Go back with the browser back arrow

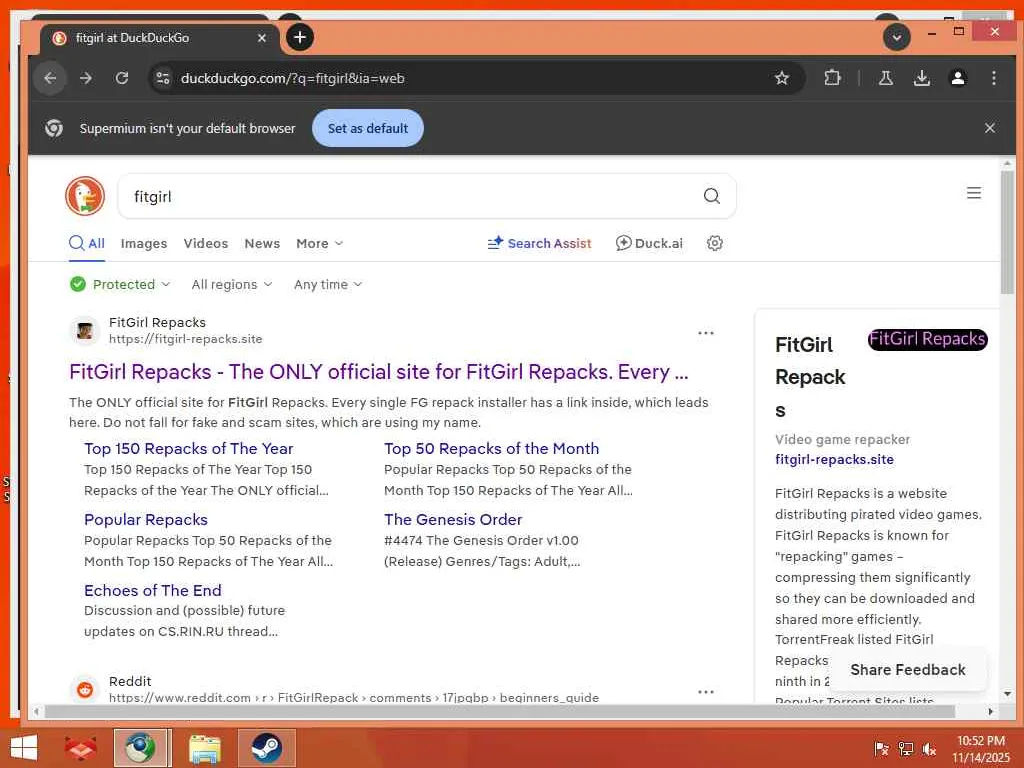(50, 78)
